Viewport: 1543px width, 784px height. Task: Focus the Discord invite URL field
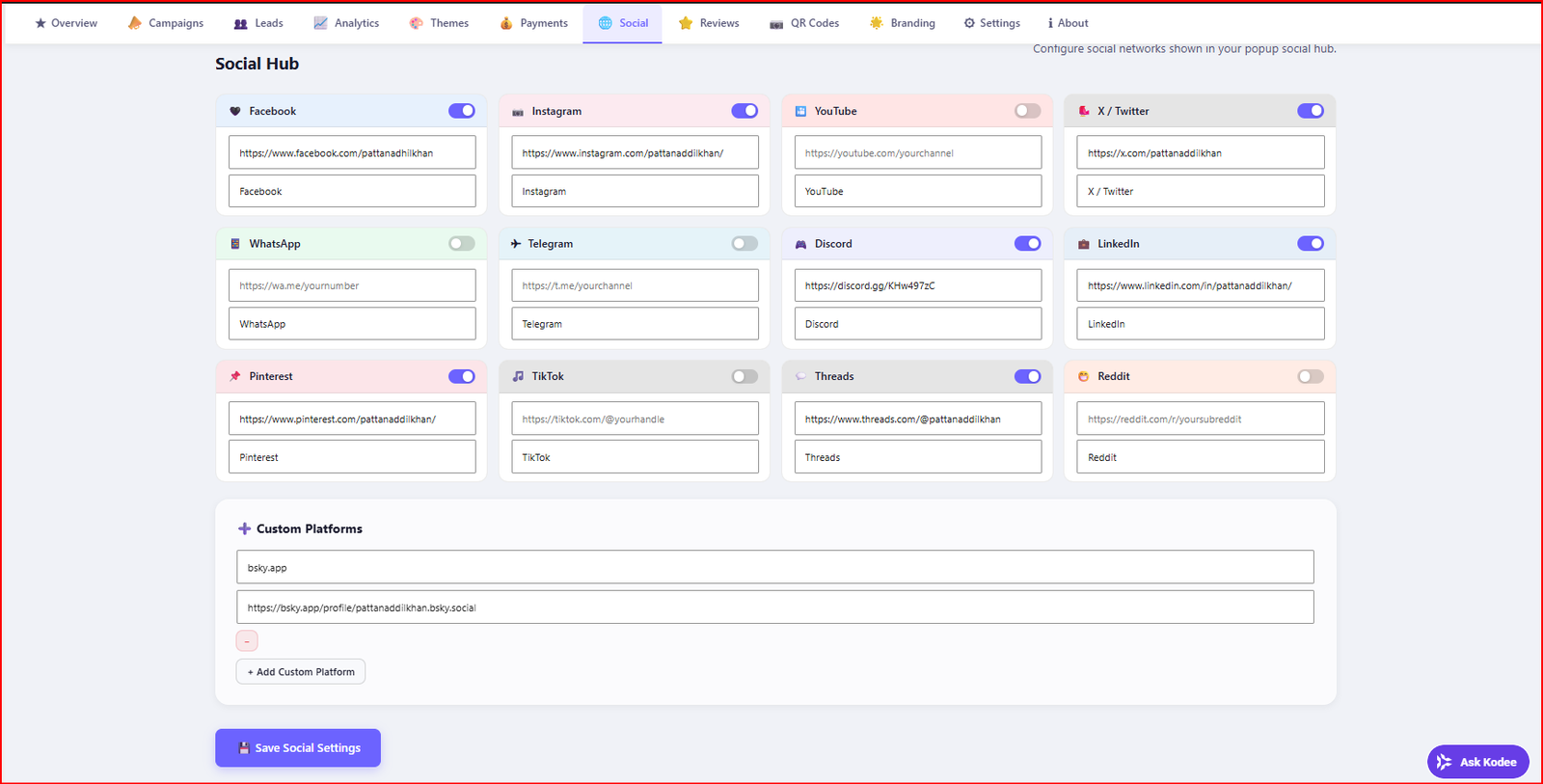(x=918, y=285)
